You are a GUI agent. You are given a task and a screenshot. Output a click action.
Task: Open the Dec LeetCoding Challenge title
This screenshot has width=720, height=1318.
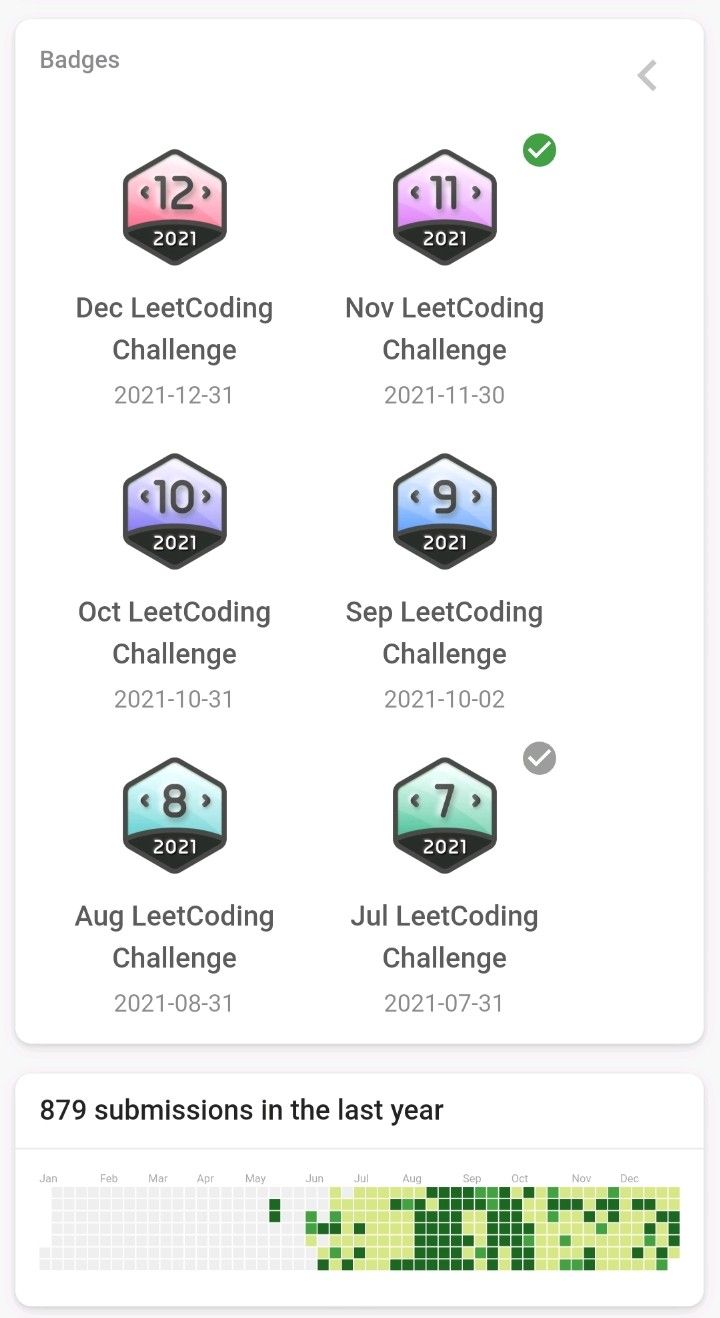tap(174, 329)
